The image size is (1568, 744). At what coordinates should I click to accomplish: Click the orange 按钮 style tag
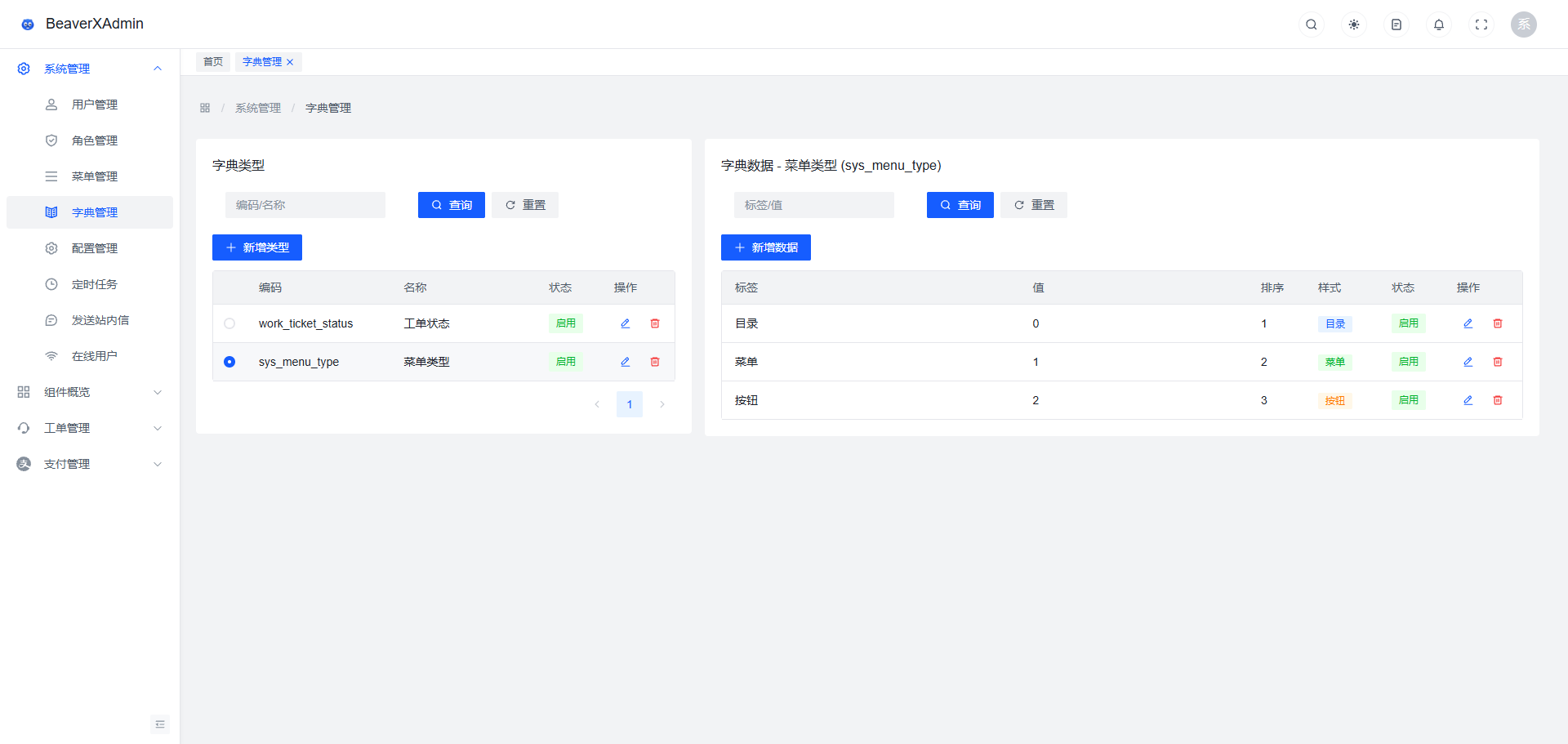1335,401
